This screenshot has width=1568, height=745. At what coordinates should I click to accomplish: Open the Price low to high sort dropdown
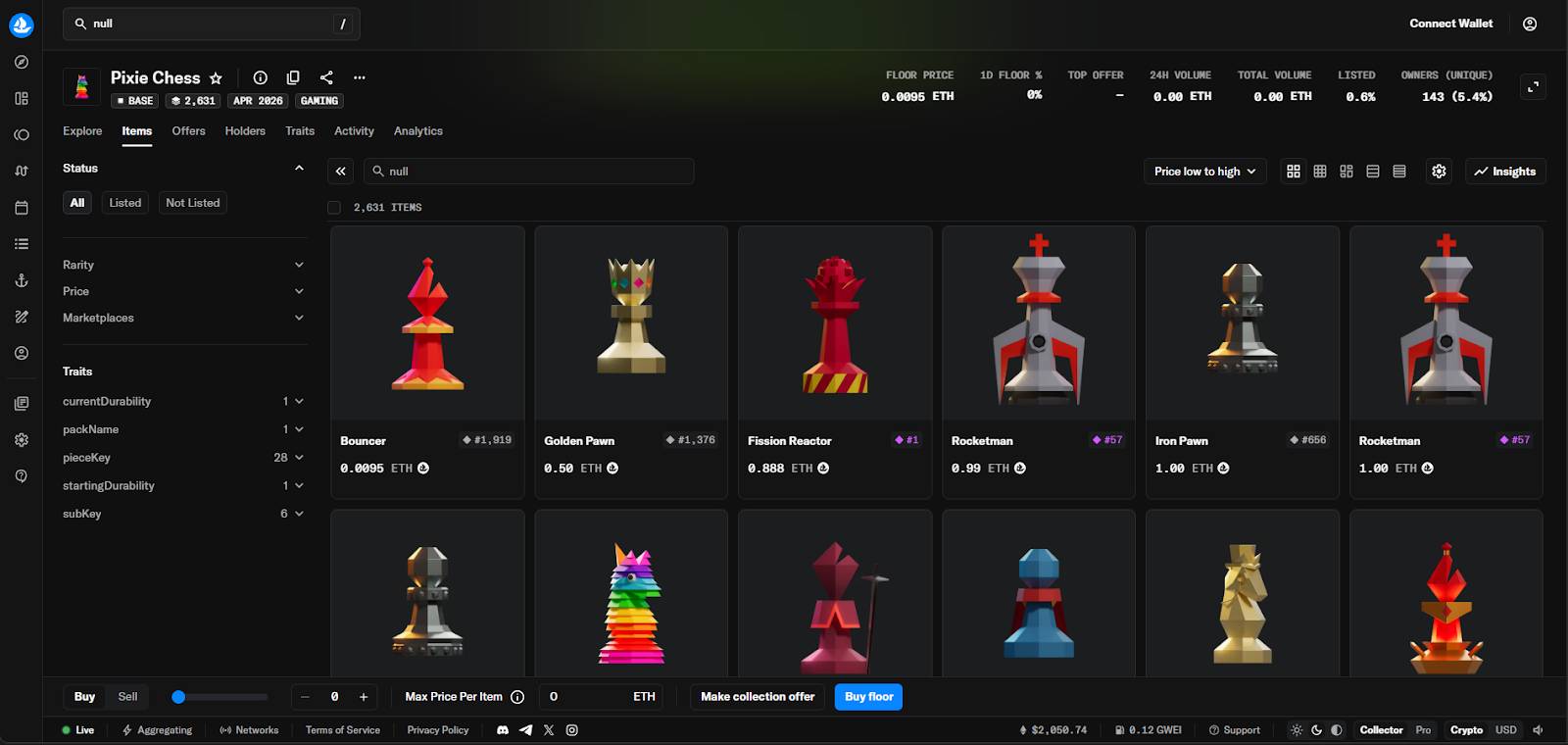click(1205, 172)
